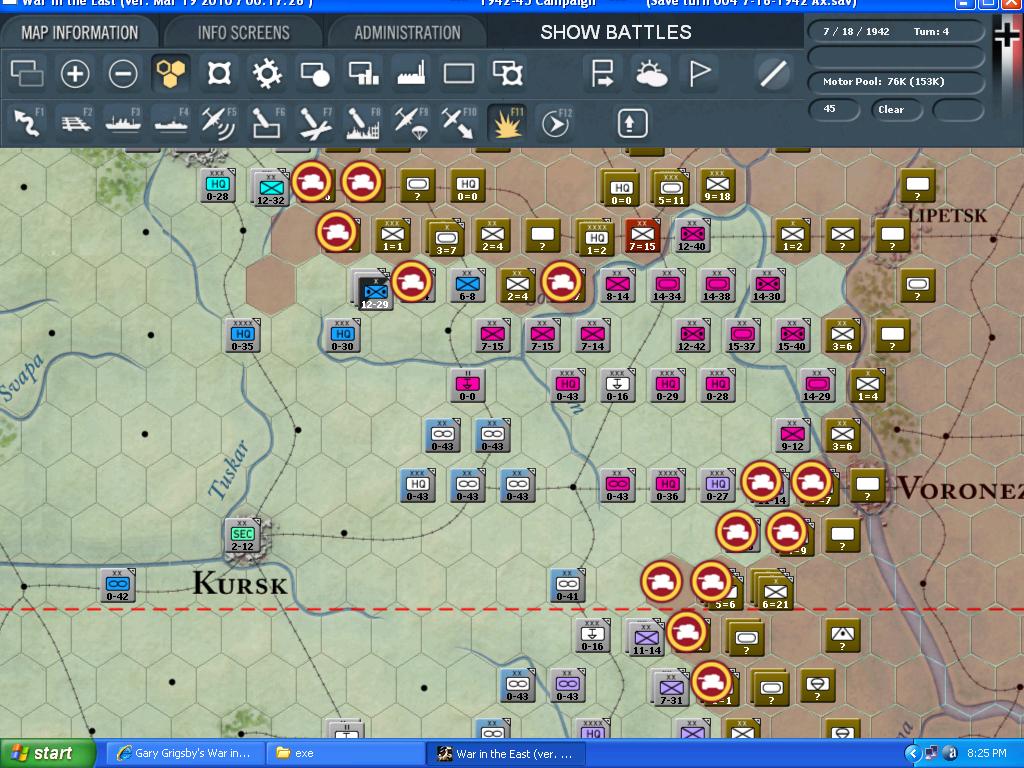Click the rectangle with cog icon
The width and height of the screenshot is (1024, 768).
(x=507, y=73)
